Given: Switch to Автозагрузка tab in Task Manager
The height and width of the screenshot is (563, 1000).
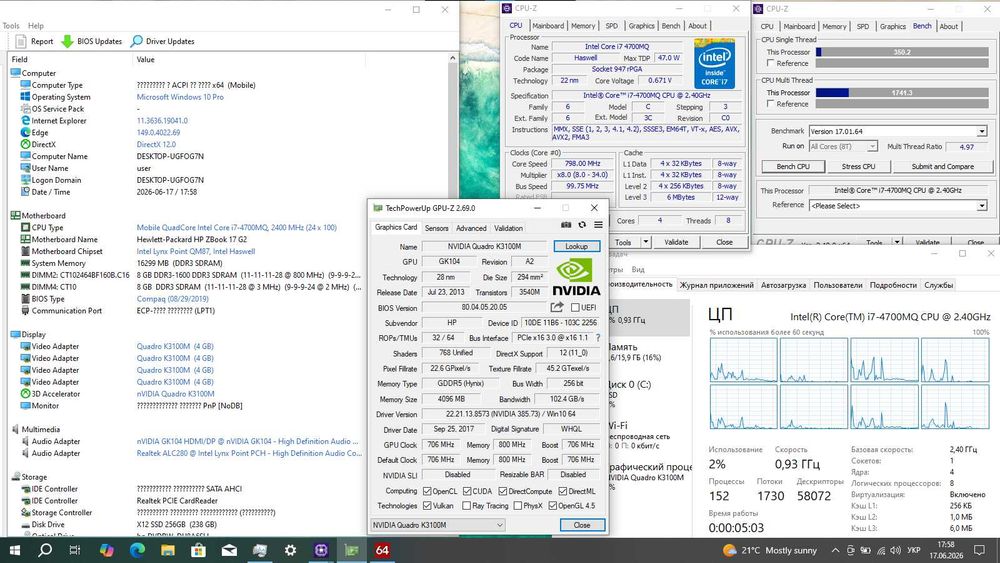Looking at the screenshot, I should tap(783, 285).
